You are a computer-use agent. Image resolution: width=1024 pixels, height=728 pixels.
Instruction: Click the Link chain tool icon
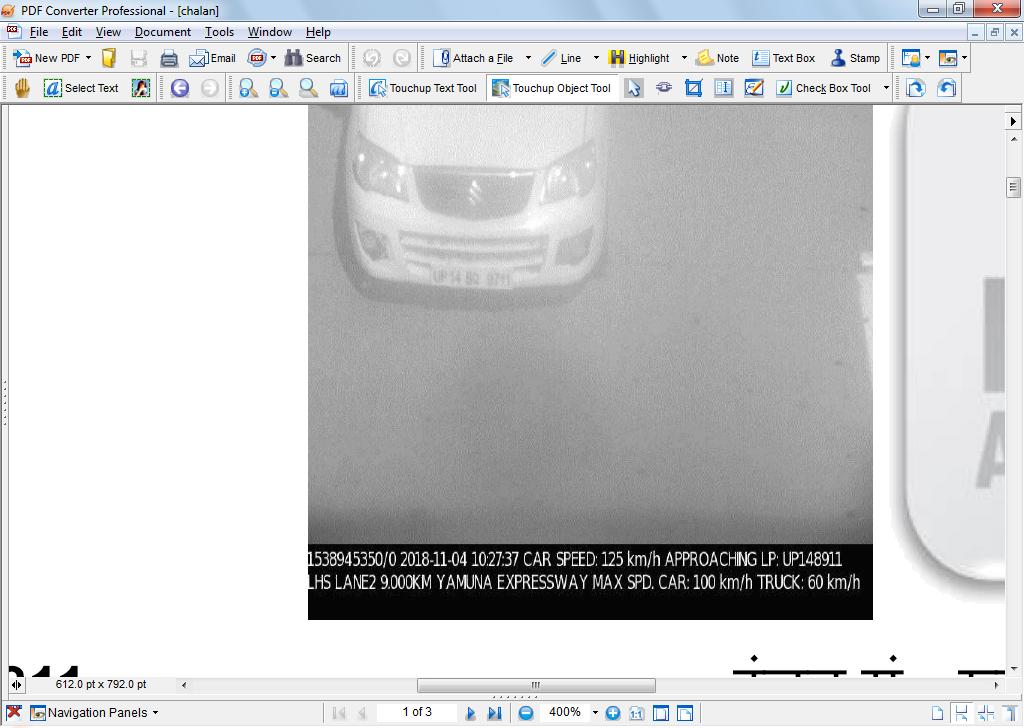(664, 88)
